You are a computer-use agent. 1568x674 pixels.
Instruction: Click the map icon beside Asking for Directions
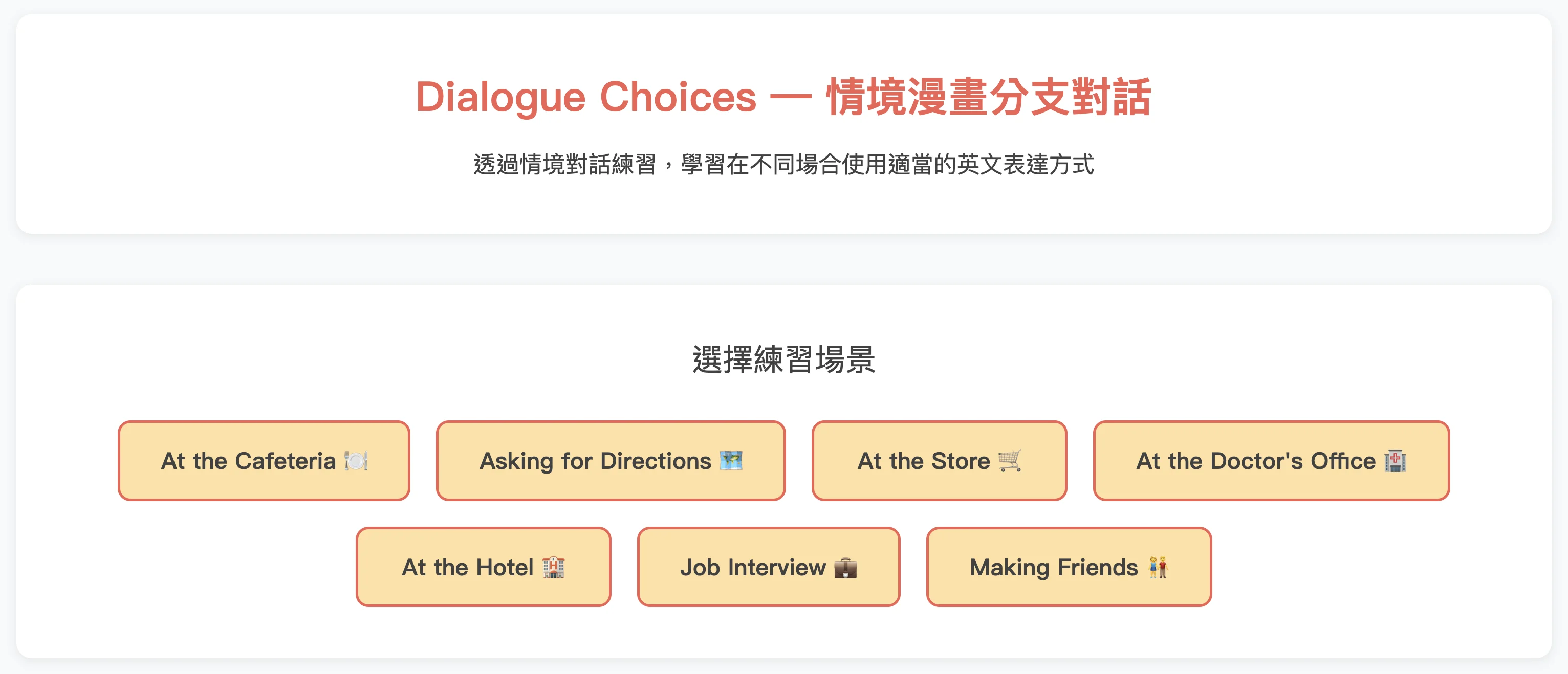tap(730, 461)
